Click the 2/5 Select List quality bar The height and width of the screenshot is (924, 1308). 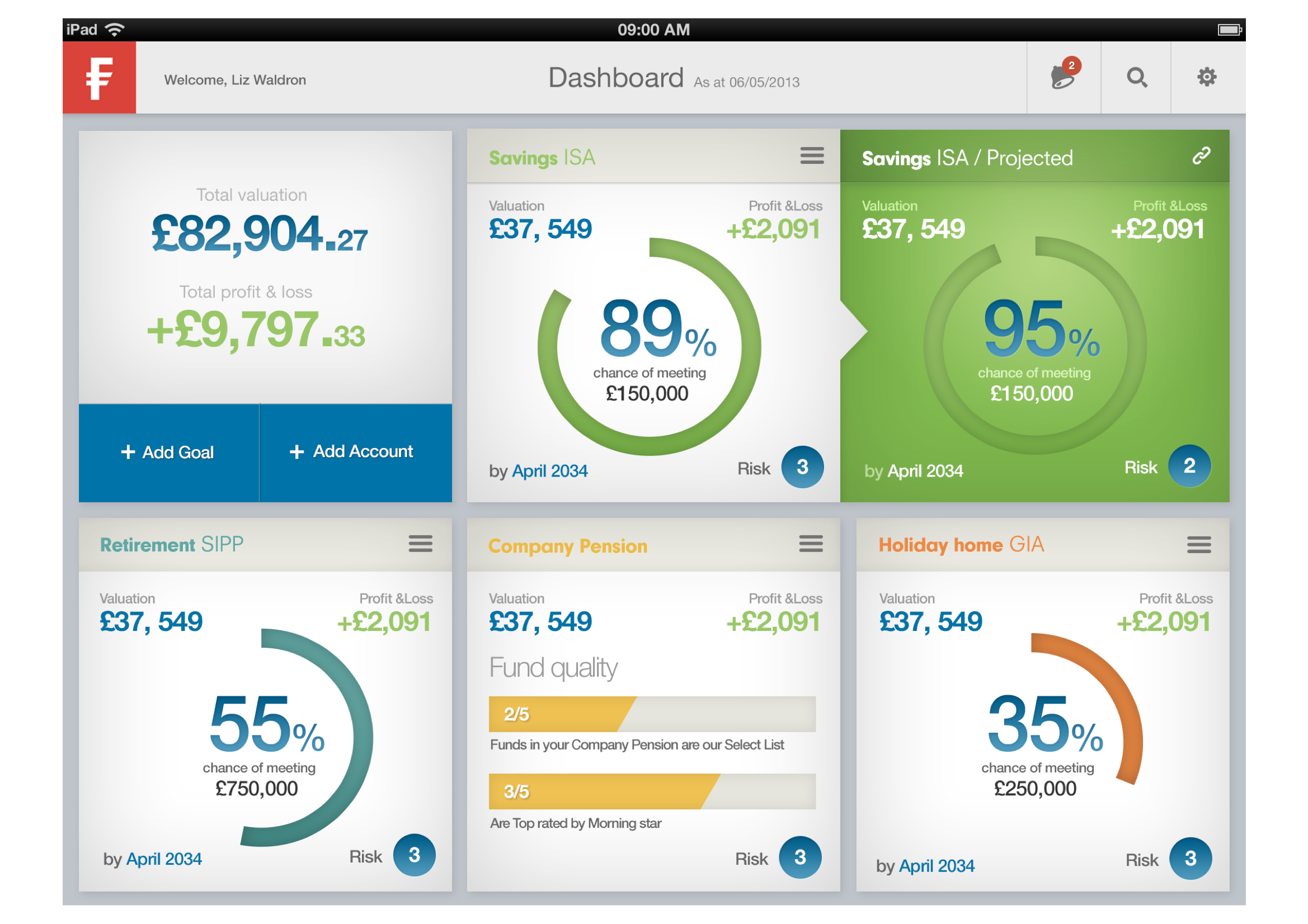[x=652, y=714]
